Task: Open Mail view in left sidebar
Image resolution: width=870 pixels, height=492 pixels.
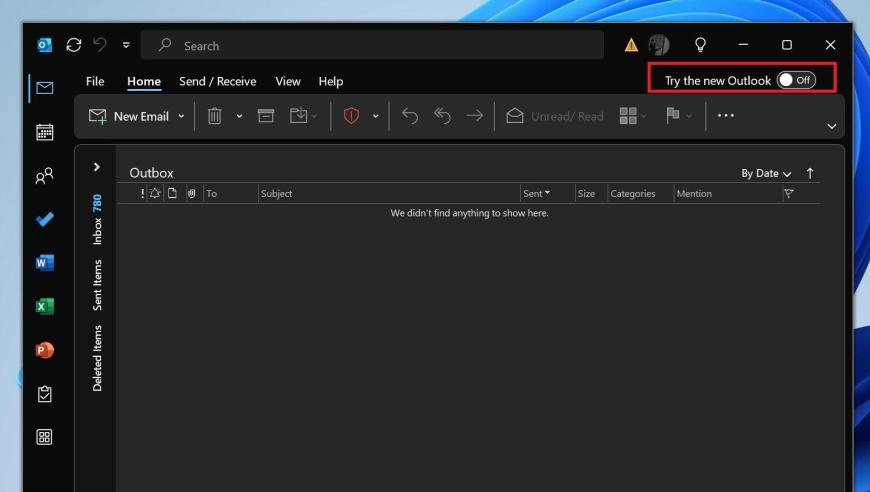Action: pos(44,88)
